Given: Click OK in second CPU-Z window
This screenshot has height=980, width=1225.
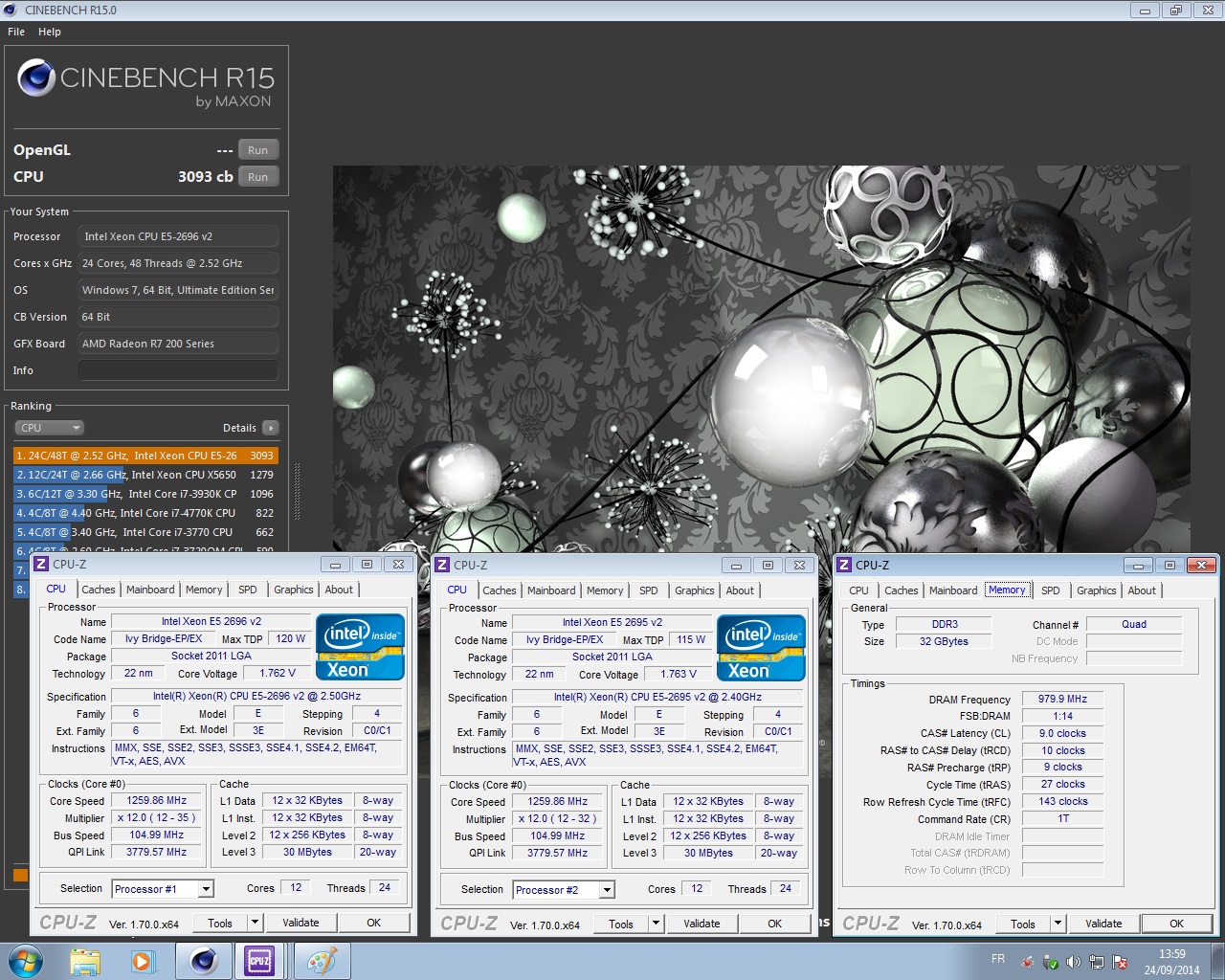Looking at the screenshot, I should (775, 924).
